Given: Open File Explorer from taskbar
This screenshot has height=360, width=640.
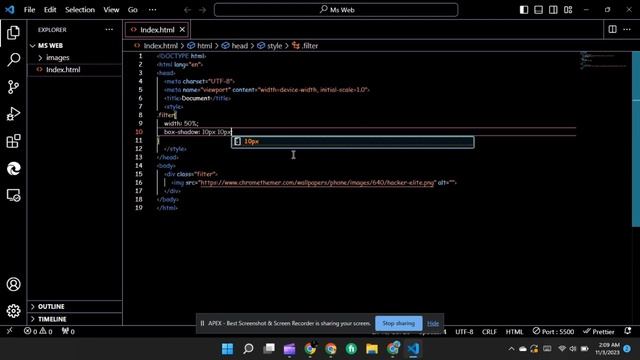Looking at the screenshot, I should (372, 349).
